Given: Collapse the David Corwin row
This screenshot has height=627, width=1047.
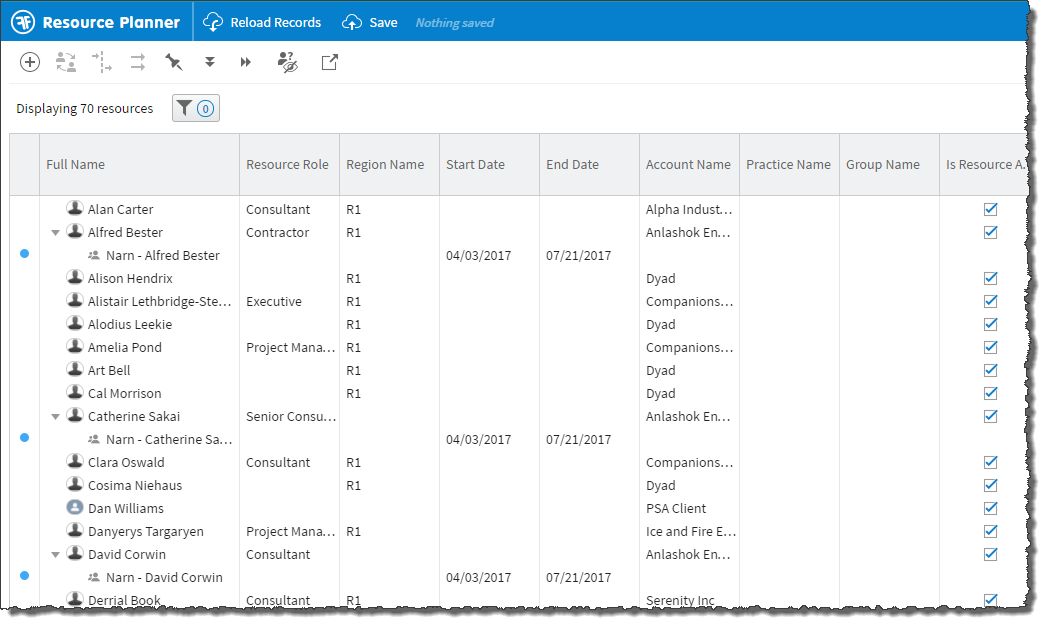Looking at the screenshot, I should (x=55, y=555).
